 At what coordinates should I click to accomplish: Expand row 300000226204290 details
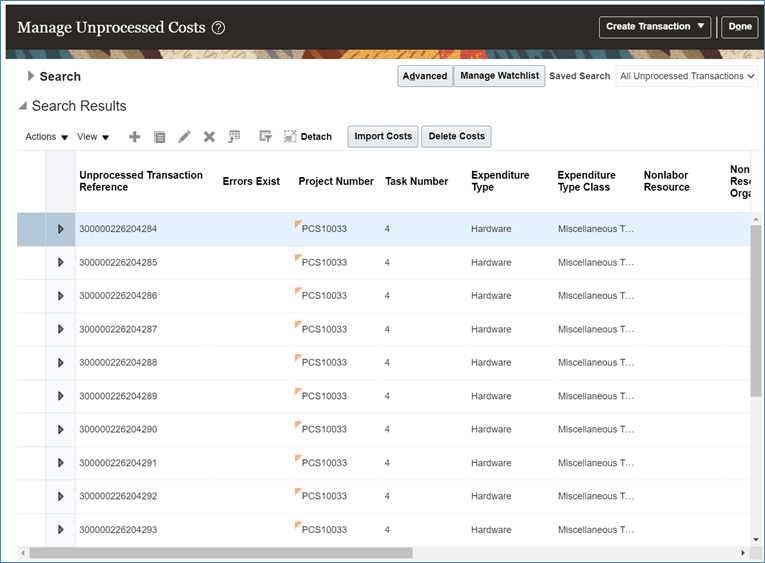60,429
